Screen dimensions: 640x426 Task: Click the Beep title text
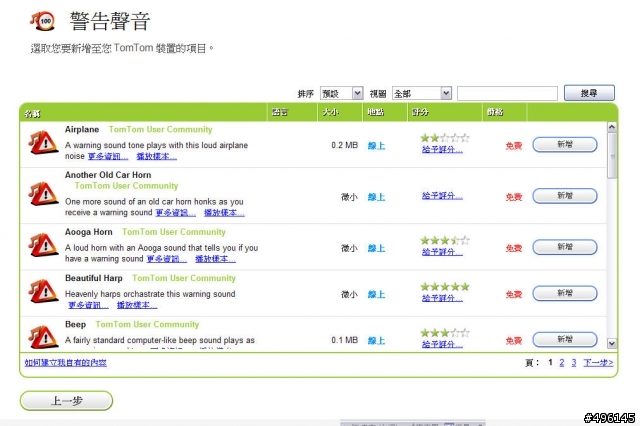point(75,324)
